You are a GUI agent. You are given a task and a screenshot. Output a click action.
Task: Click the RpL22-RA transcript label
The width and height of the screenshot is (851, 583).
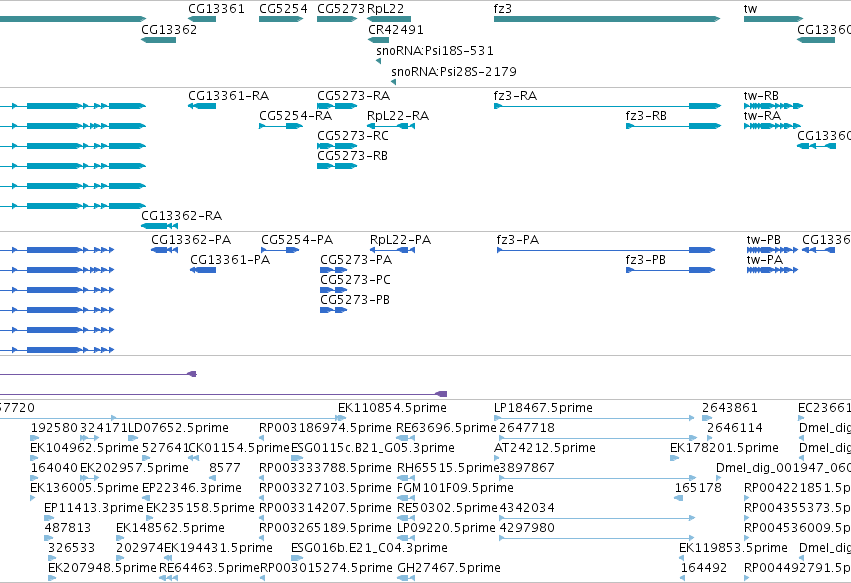tap(398, 116)
